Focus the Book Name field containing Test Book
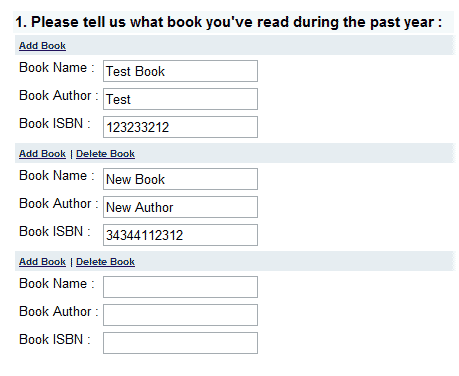 click(x=180, y=71)
